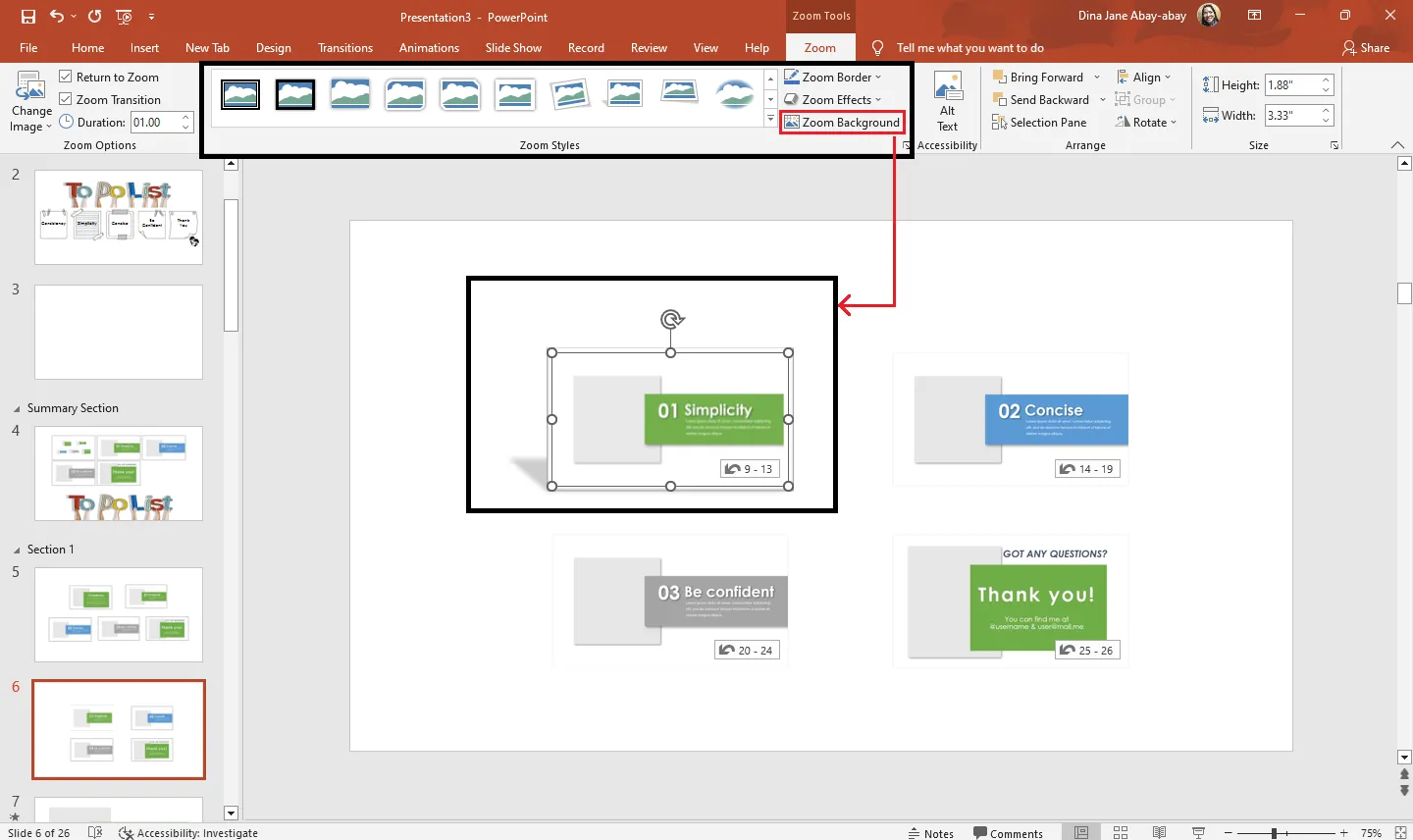This screenshot has height=840, width=1413.
Task: Uncheck the Return to Zoom checkbox
Action: click(x=66, y=77)
